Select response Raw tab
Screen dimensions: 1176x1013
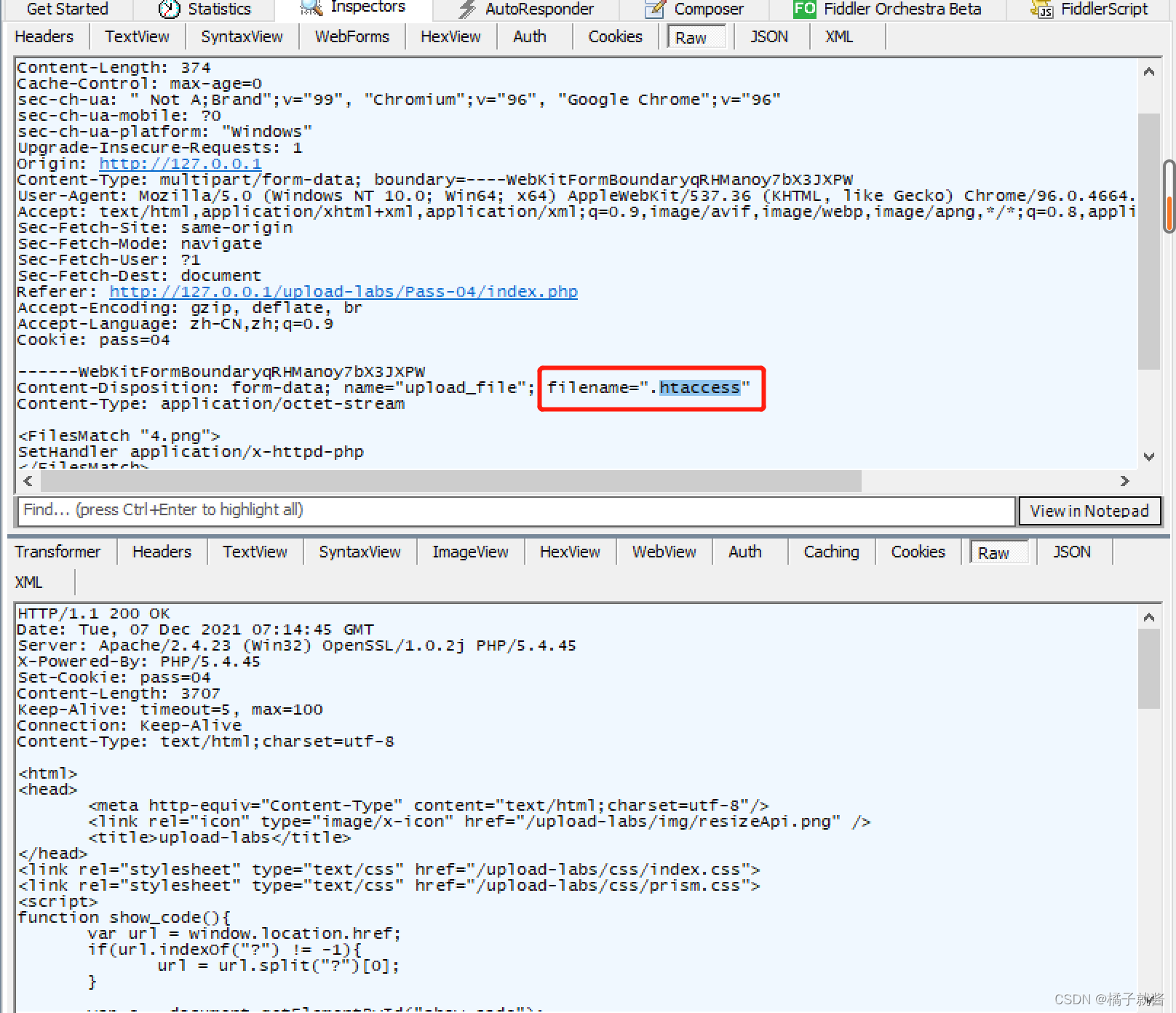tap(999, 552)
